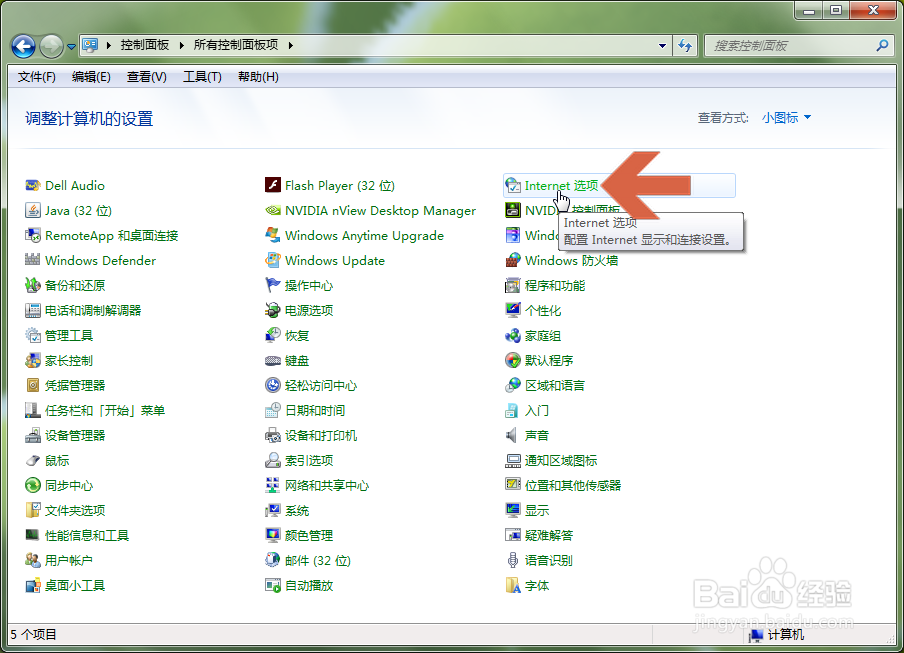Open 疑难解答 item
This screenshot has height=653, width=904.
click(549, 535)
